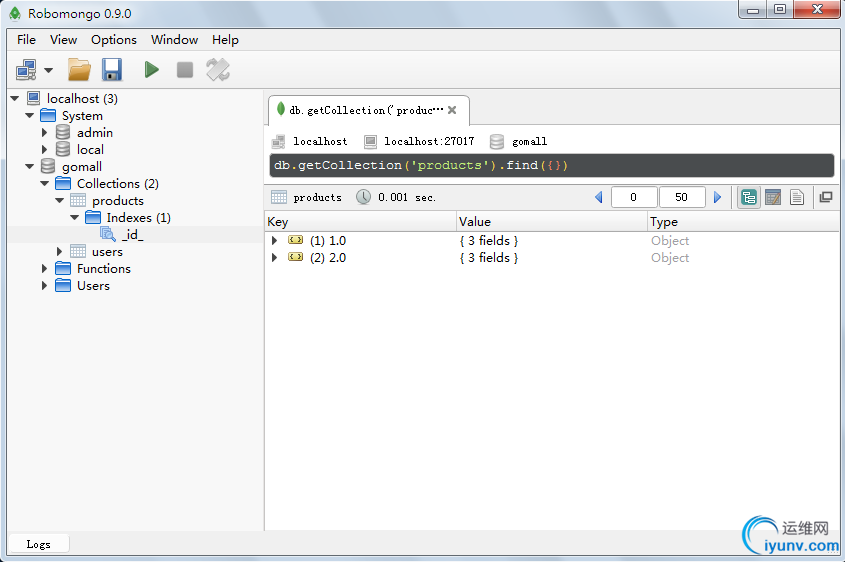Expand the users collection node
The height and width of the screenshot is (562, 845).
(60, 252)
